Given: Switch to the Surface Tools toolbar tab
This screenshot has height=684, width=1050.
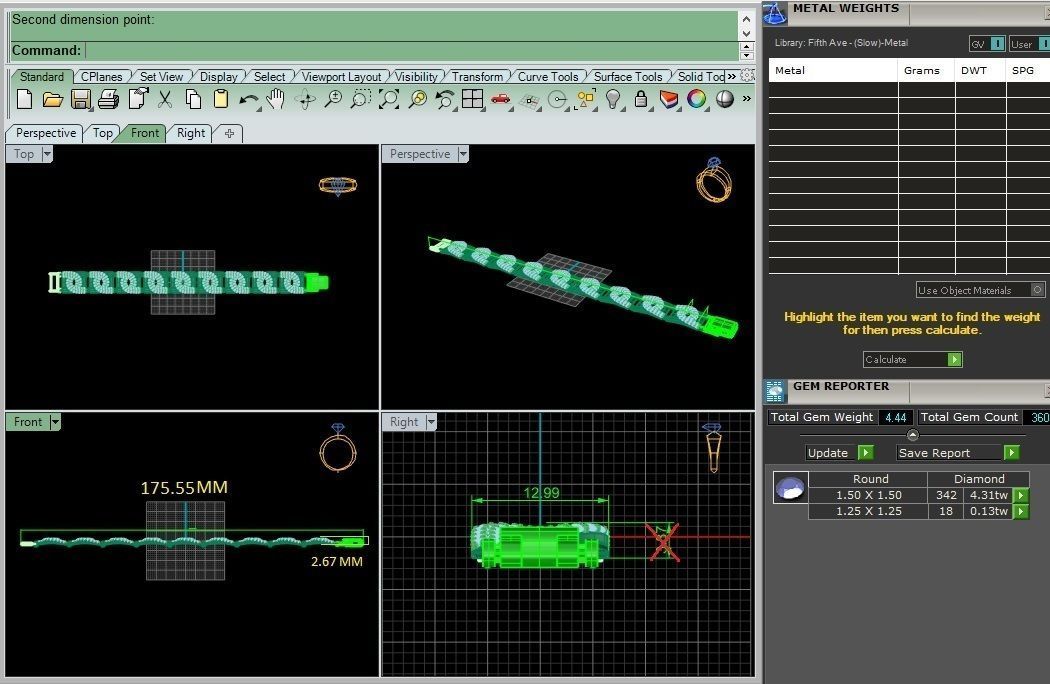Looking at the screenshot, I should pos(627,76).
